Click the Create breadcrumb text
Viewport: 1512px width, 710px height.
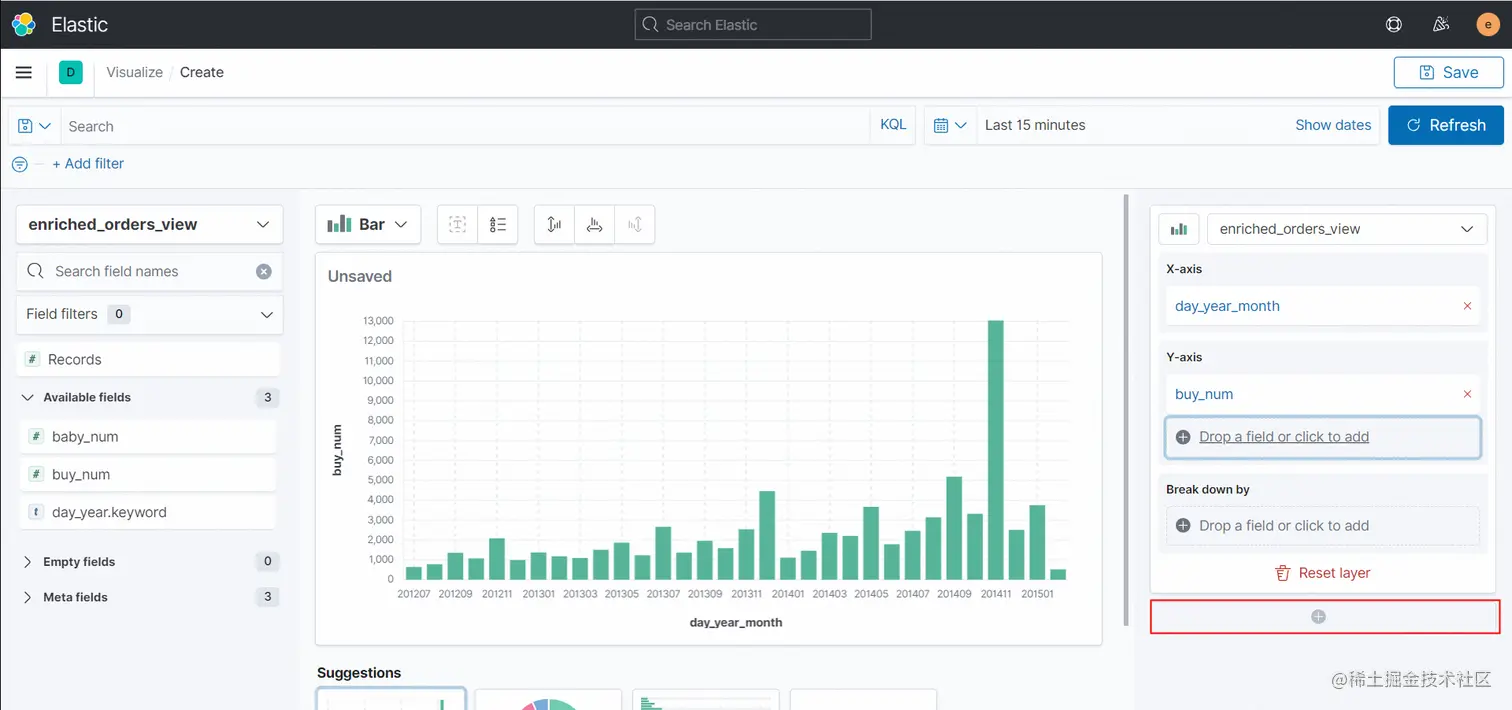(x=202, y=72)
